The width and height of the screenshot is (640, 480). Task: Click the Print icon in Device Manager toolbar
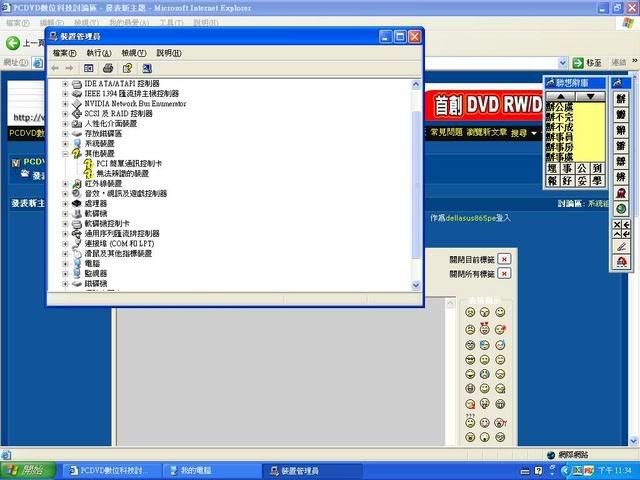coord(108,68)
